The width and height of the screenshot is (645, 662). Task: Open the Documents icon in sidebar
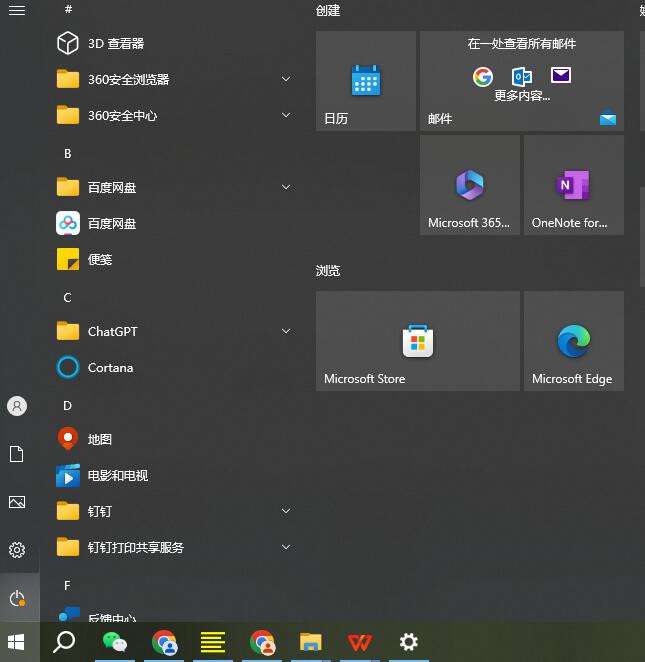(17, 454)
